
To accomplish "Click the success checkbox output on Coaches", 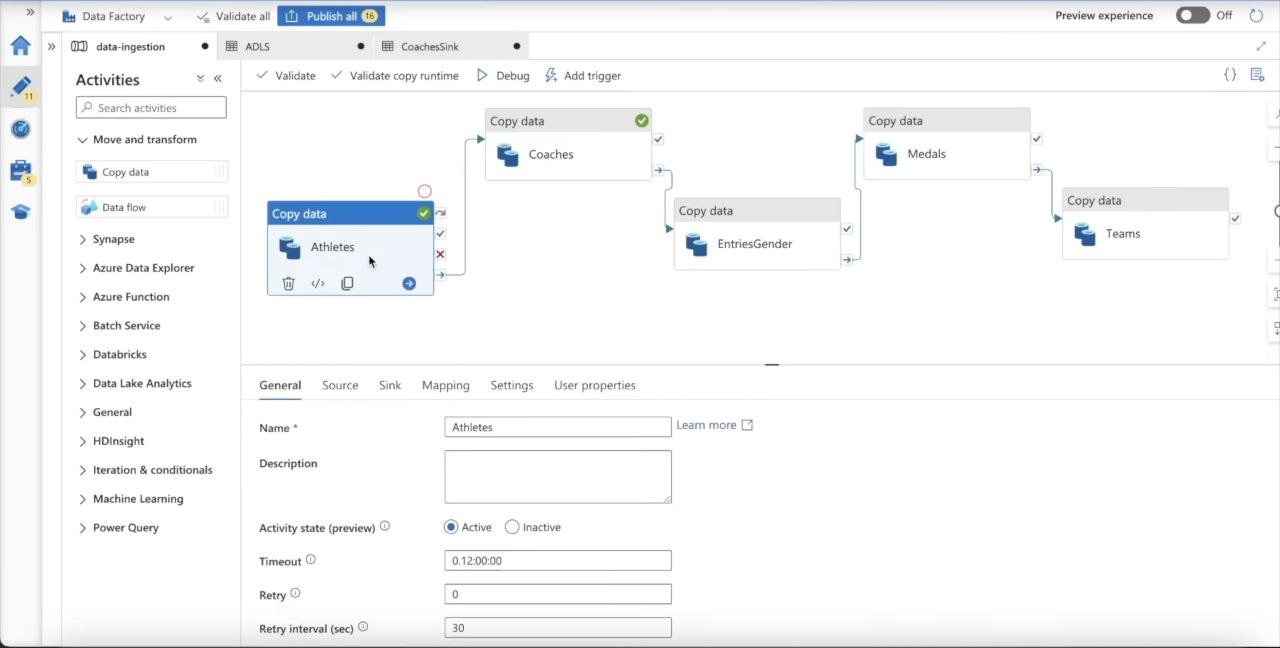I will click(658, 139).
